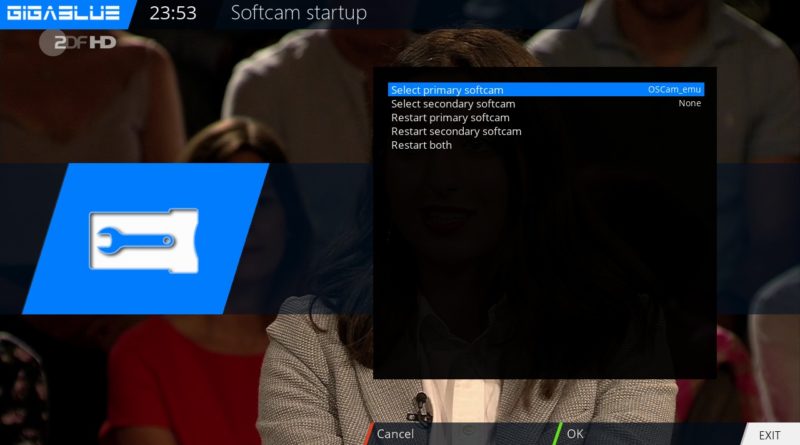
Task: Click the softcam wrench card icon
Action: tap(144, 240)
